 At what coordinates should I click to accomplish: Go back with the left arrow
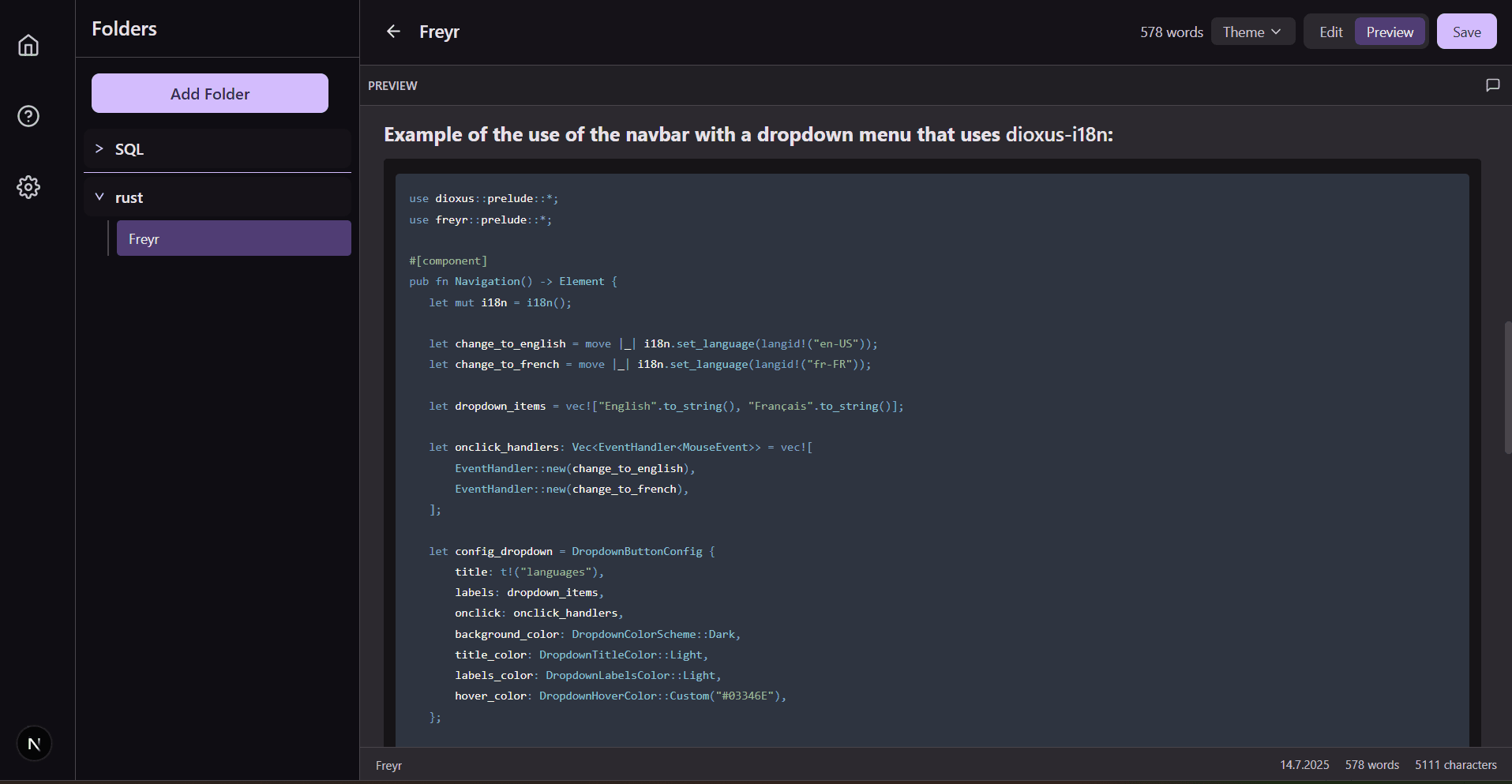[393, 32]
